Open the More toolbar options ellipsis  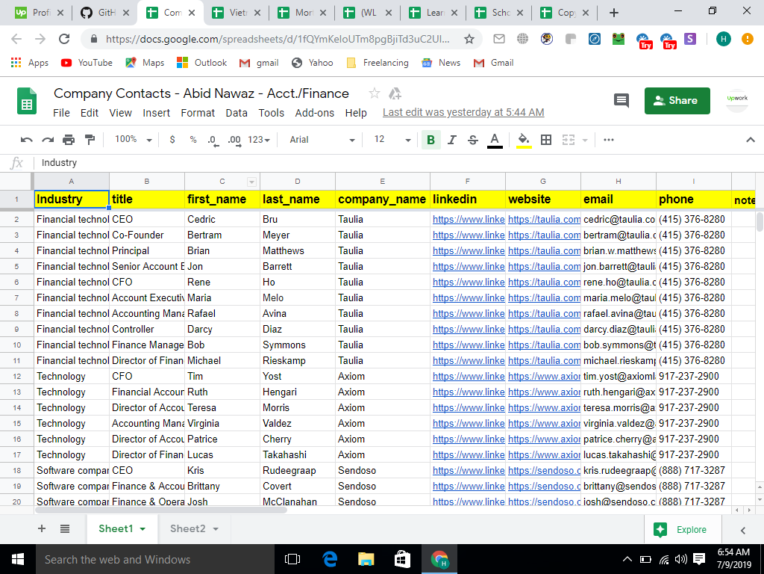coord(608,140)
